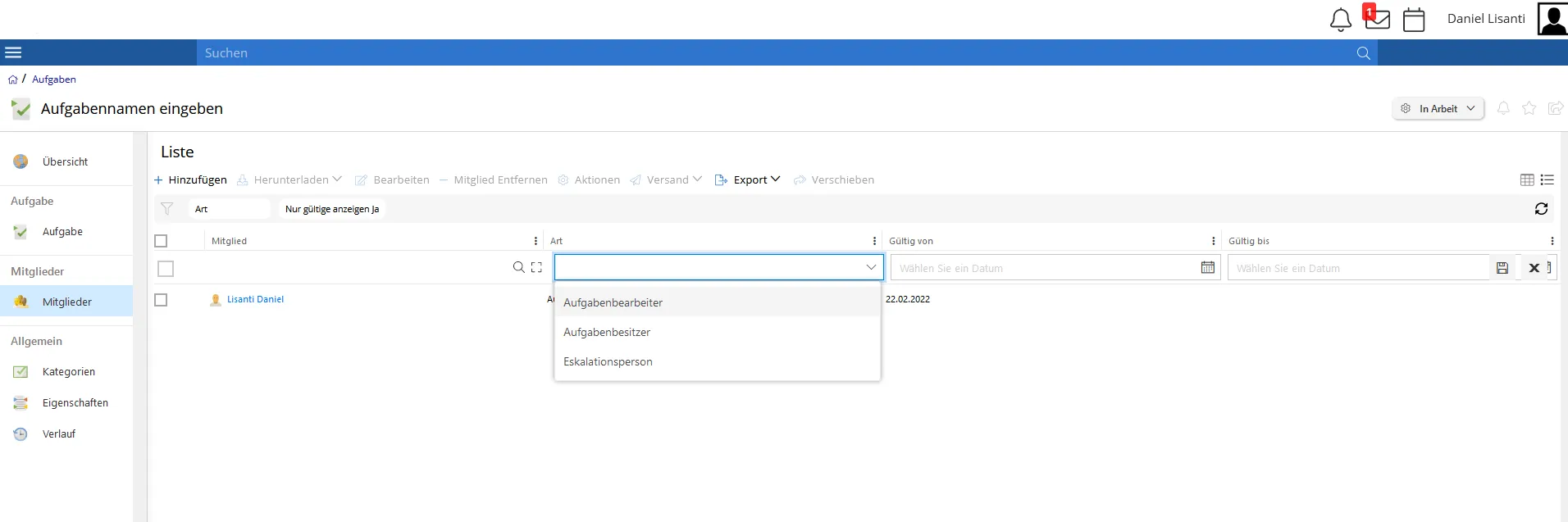The image size is (1568, 522).
Task: Follow the Aufgaben breadcrumb link
Action: [54, 79]
